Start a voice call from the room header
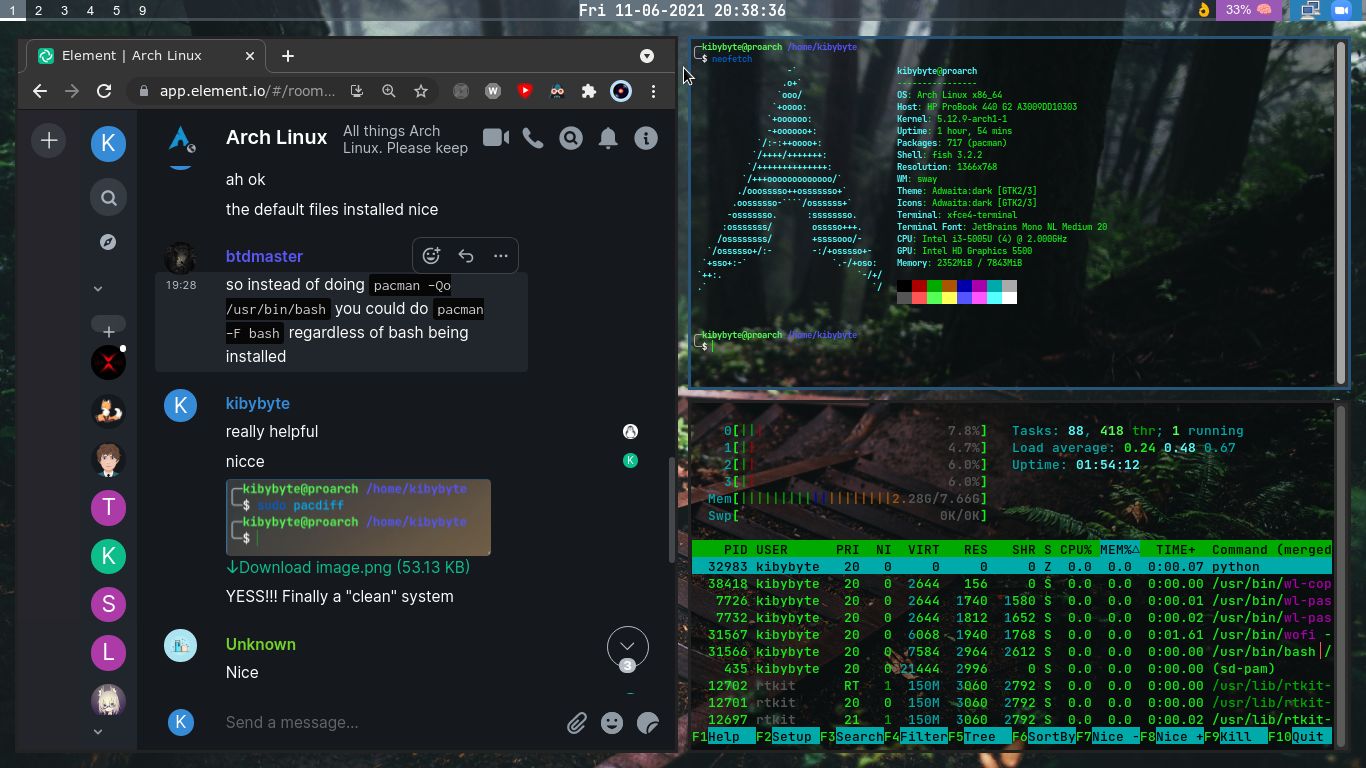Screen dimensions: 1366x768 533,138
